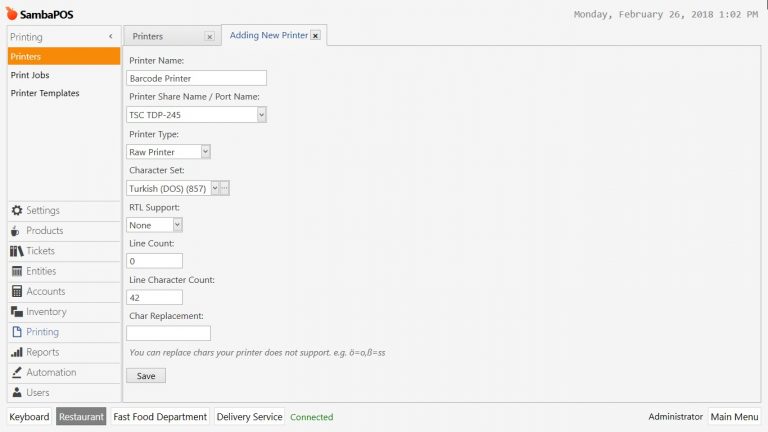Click the Line Character Count field

coord(154,297)
